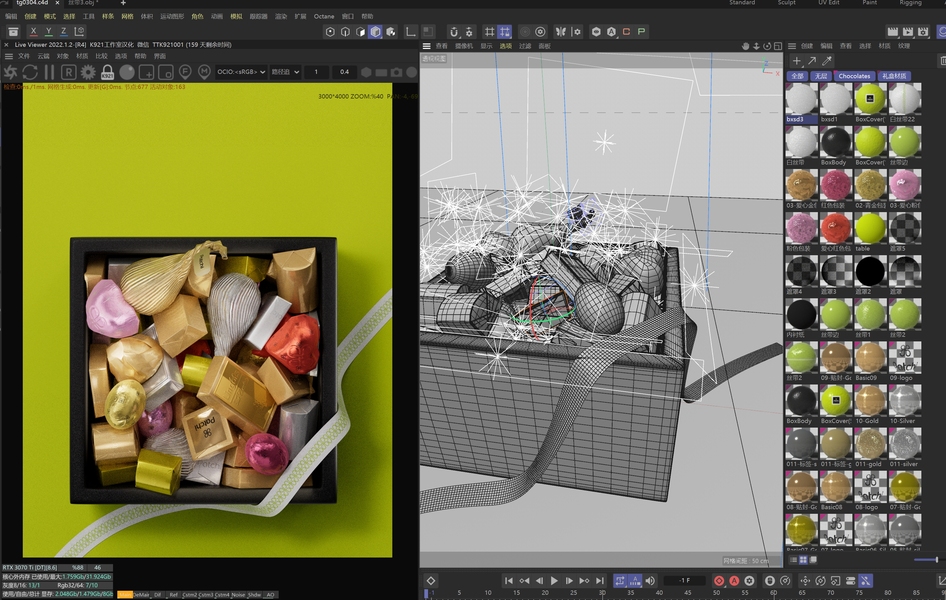The height and width of the screenshot is (600, 946).
Task: Select the ?? (All) material filter button
Action: (797, 76)
